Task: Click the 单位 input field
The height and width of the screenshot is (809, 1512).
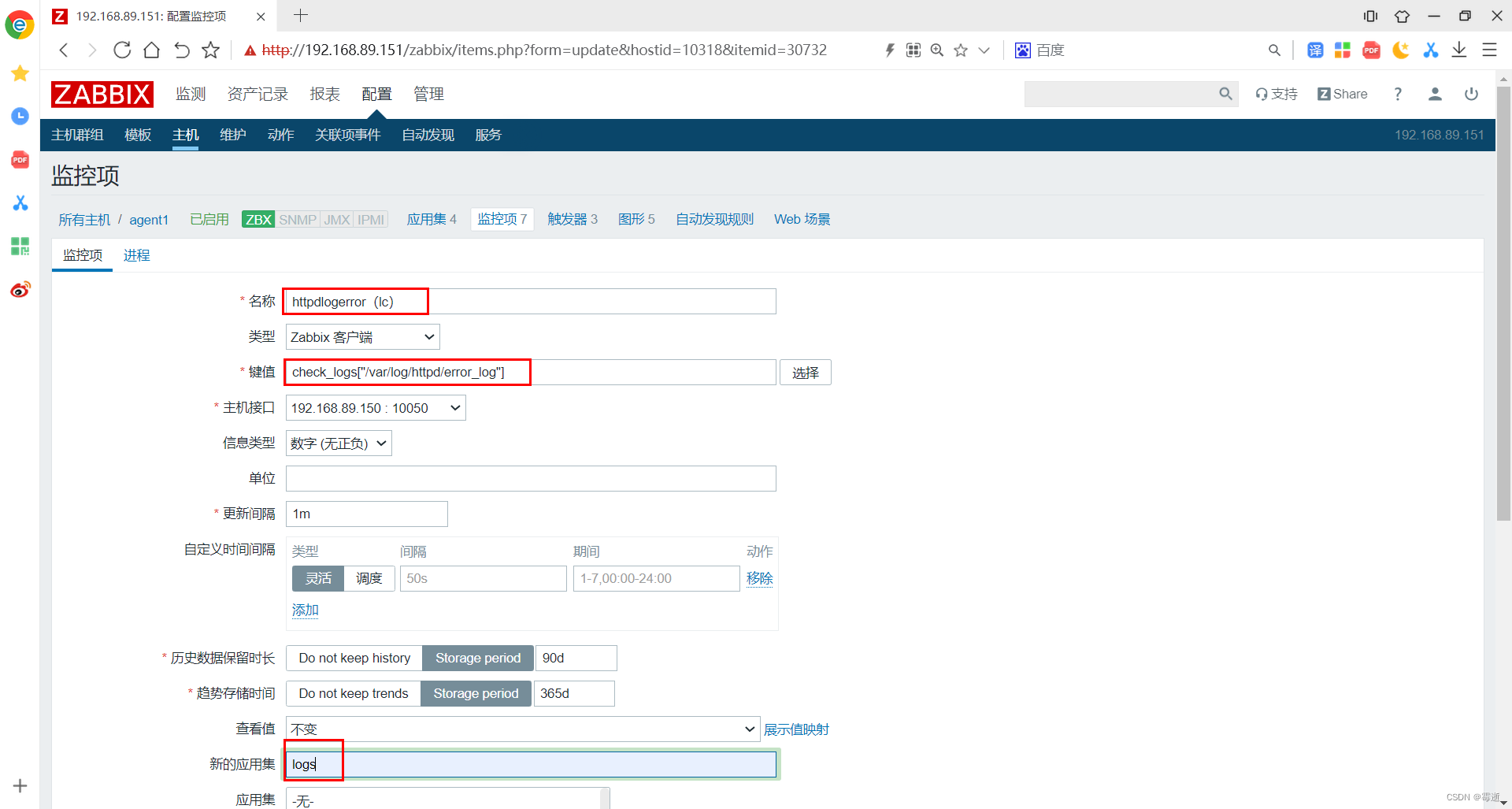Action: click(x=531, y=478)
